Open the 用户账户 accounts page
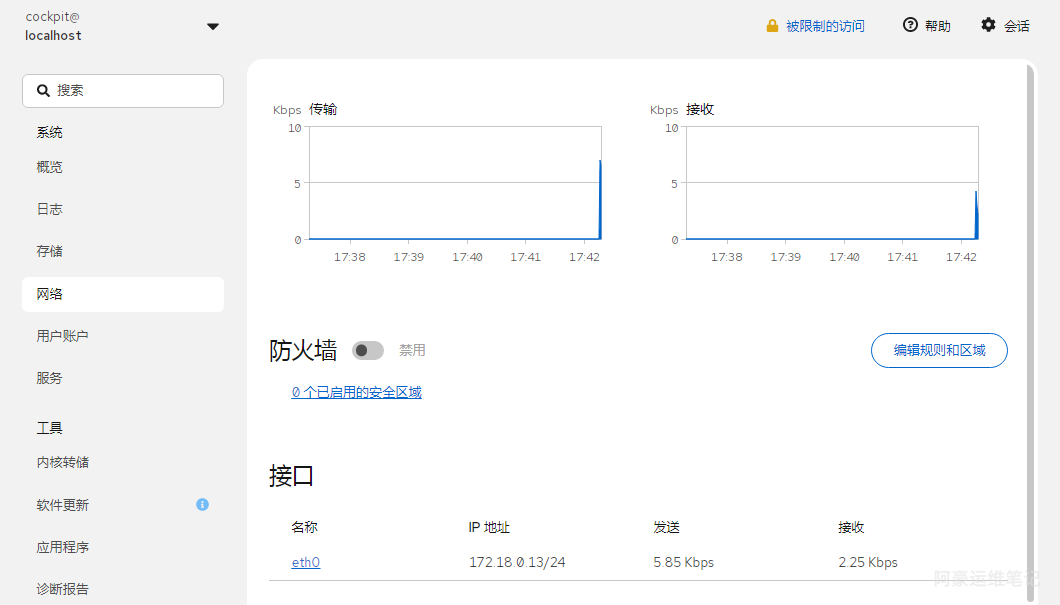1060x605 pixels. pyautogui.click(x=123, y=336)
